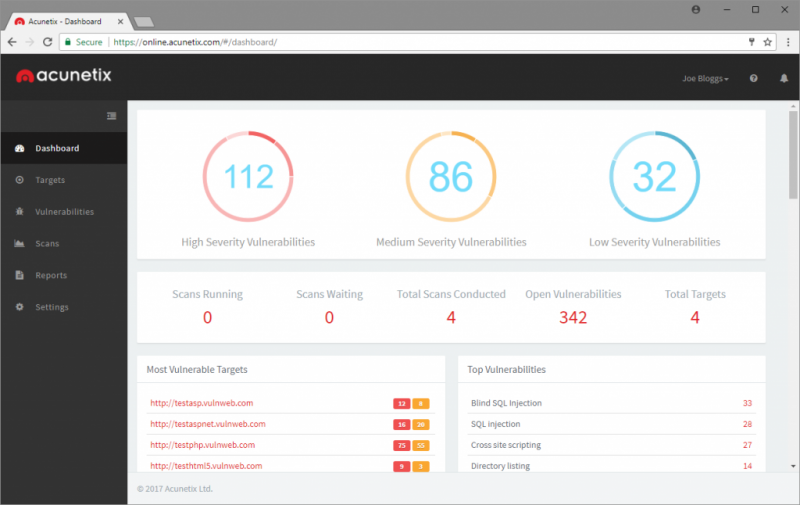The height and width of the screenshot is (505, 800).
Task: Click the Reports document icon
Action: (x=19, y=275)
